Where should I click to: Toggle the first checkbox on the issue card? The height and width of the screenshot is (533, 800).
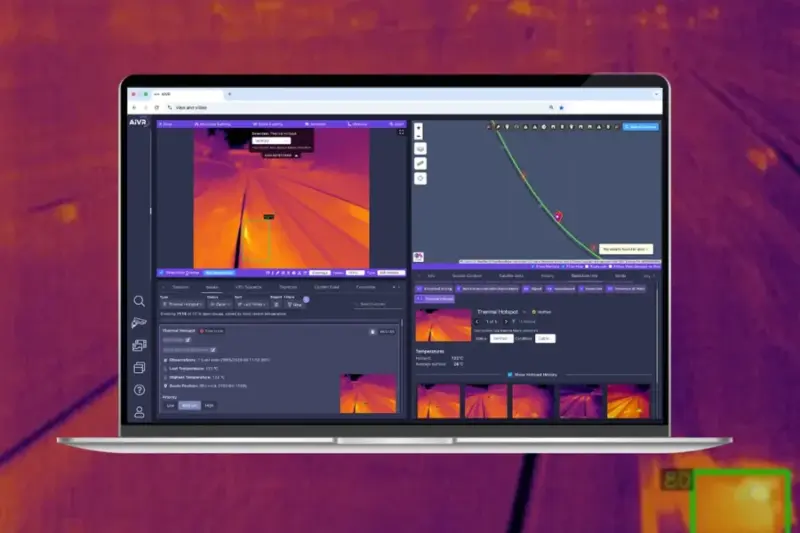(x=188, y=340)
